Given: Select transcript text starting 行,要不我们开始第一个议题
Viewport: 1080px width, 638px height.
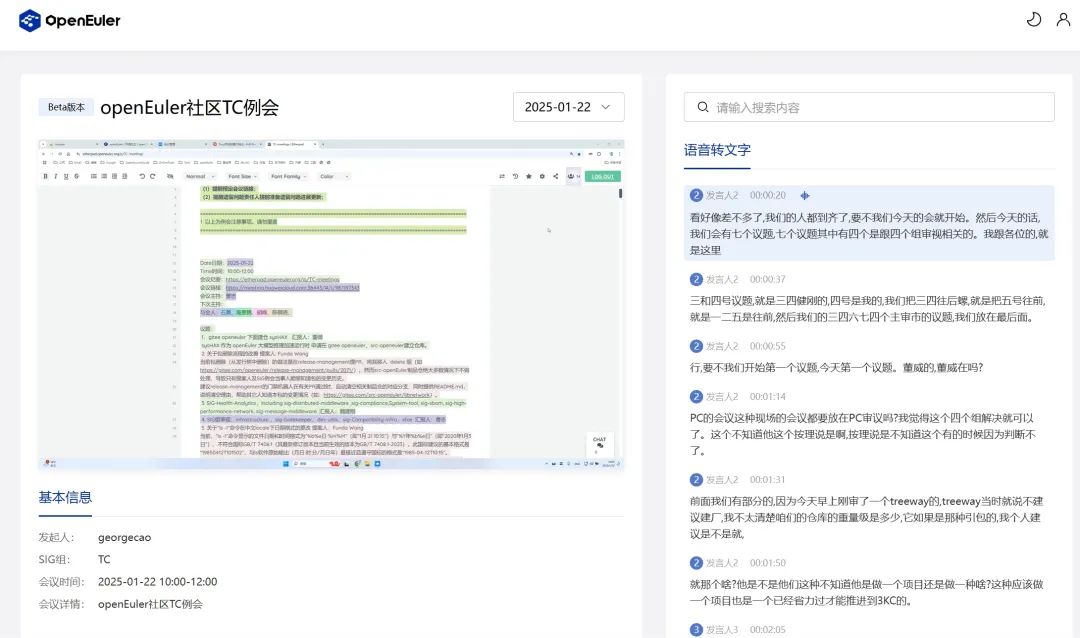Looking at the screenshot, I should pyautogui.click(x=836, y=367).
